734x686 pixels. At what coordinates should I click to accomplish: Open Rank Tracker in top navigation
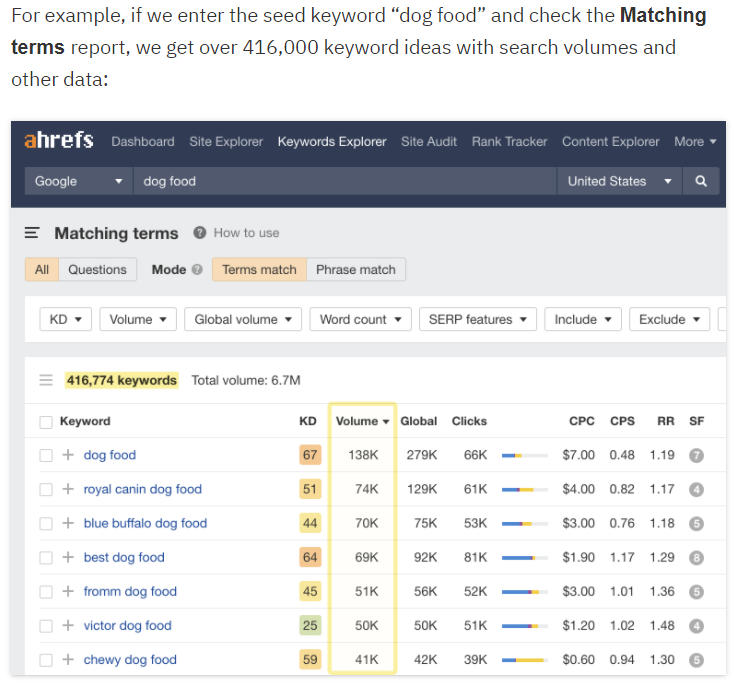coord(509,141)
